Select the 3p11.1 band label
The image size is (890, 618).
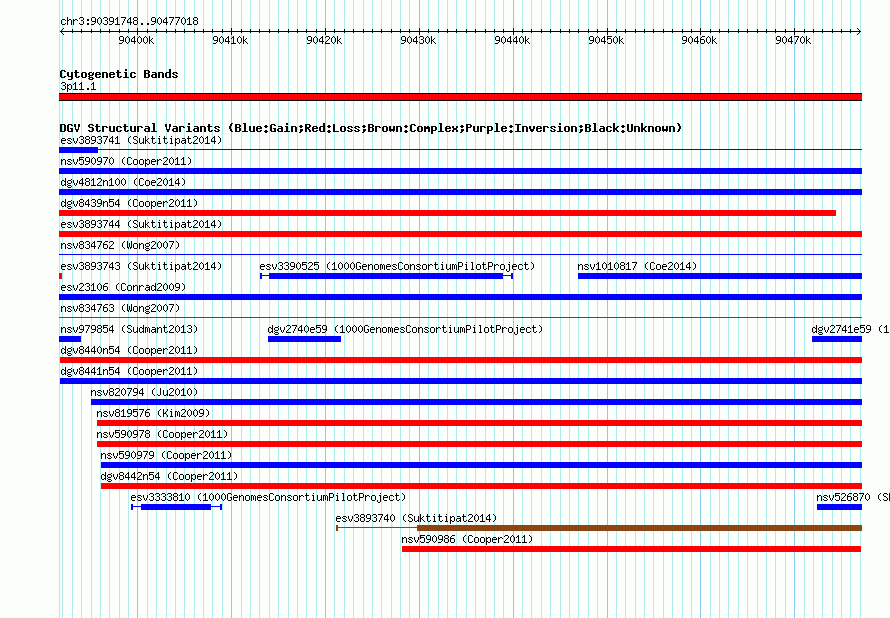pos(78,86)
